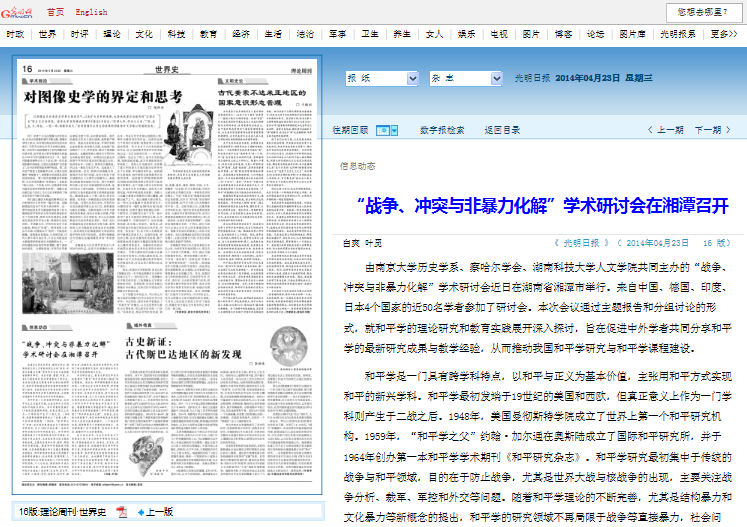This screenshot has height=527, width=747.
Task: Click the 信息动态 section label
Action: tap(357, 166)
